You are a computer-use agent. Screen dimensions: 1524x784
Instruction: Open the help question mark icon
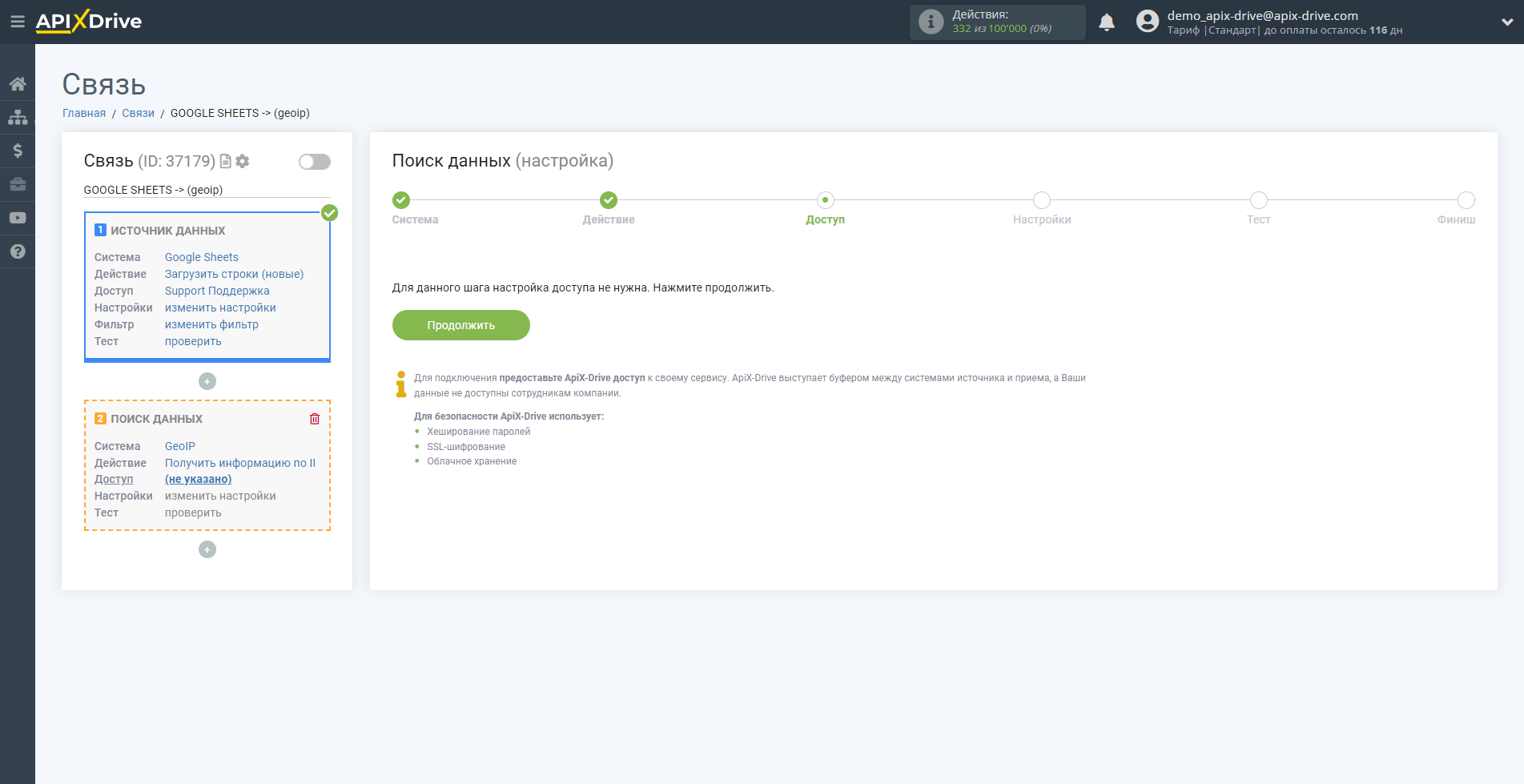18,251
